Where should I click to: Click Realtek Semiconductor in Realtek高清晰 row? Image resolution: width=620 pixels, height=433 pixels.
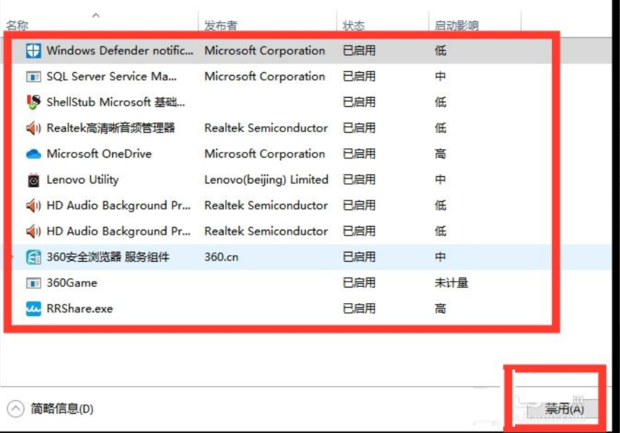266,128
